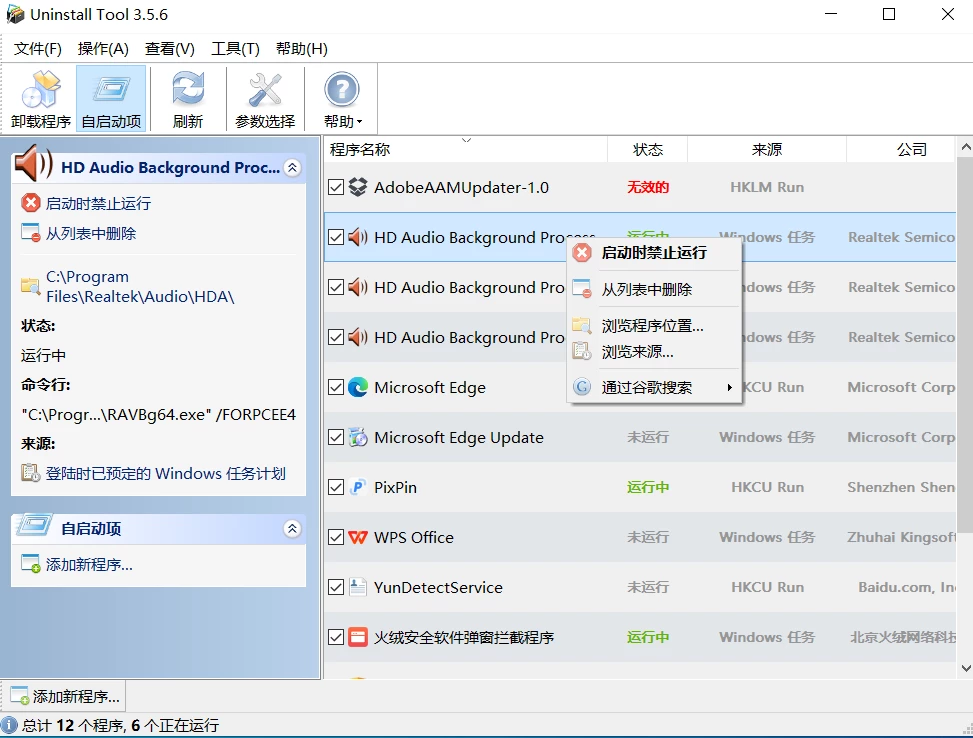Sort by the 来源 column header

click(x=767, y=150)
